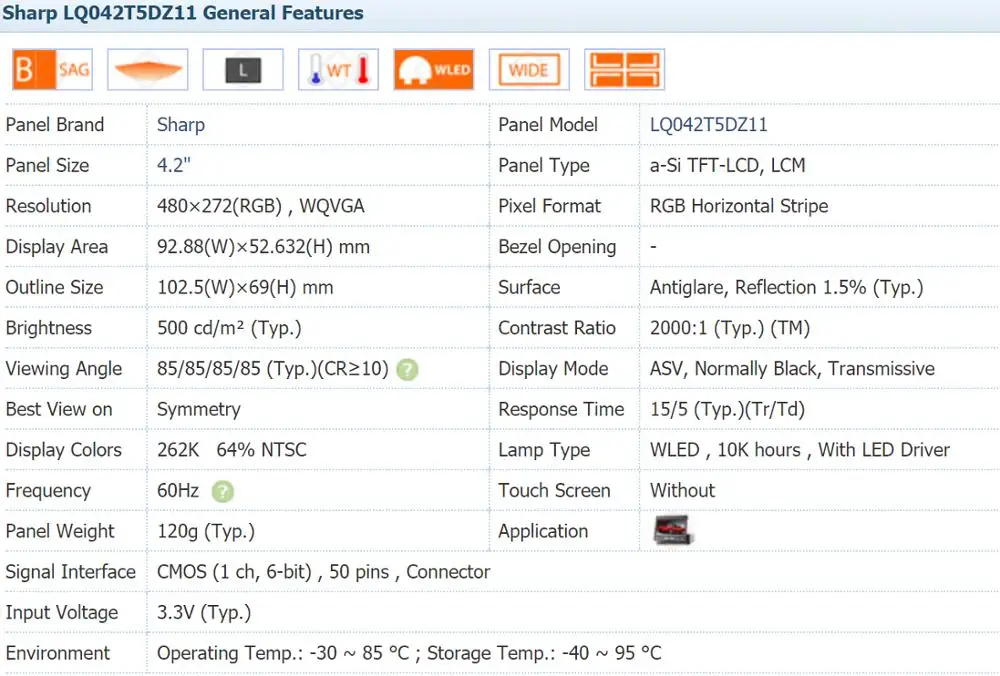The width and height of the screenshot is (1000, 676).
Task: Click the dark L landscape panel icon
Action: click(243, 70)
